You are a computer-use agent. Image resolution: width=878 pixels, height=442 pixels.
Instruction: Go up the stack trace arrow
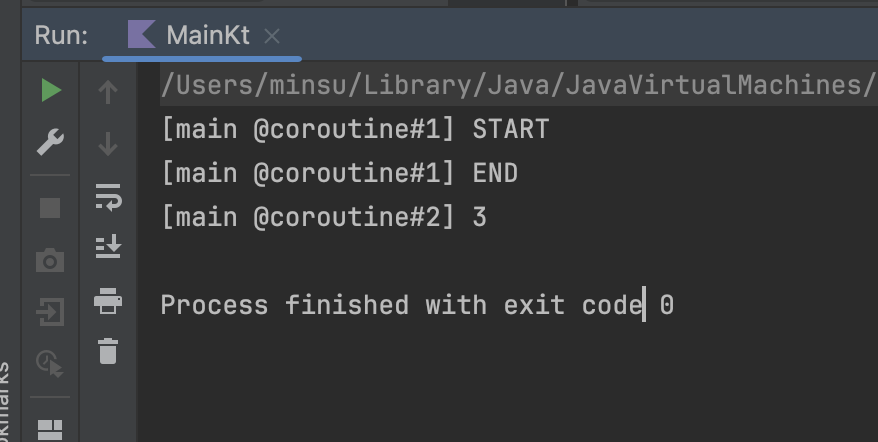[108, 92]
